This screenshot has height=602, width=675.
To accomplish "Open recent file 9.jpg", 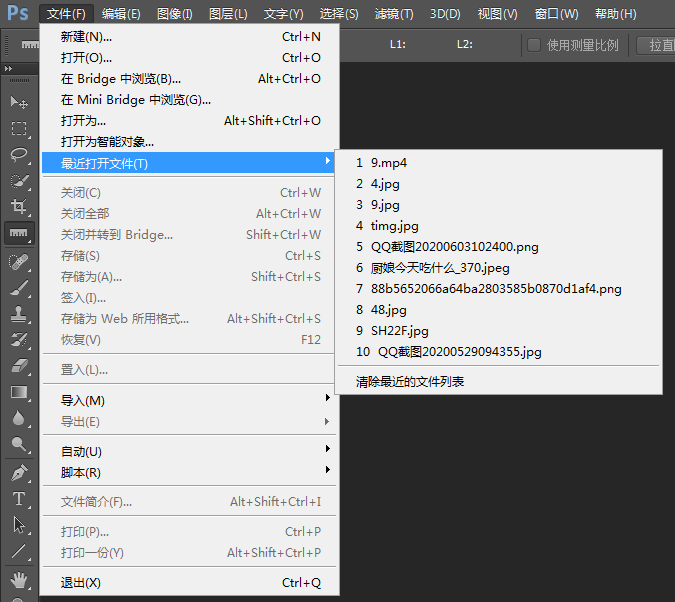I will 499,205.
